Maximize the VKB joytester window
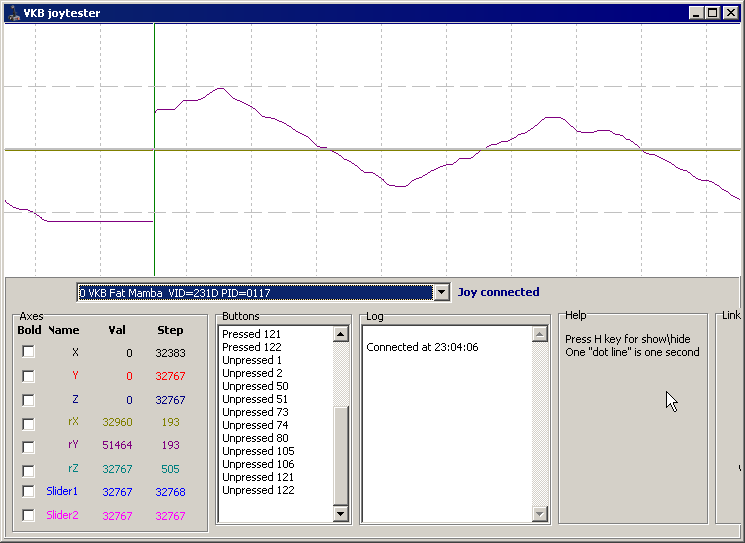Screen dimensions: 745x543 tap(712, 13)
